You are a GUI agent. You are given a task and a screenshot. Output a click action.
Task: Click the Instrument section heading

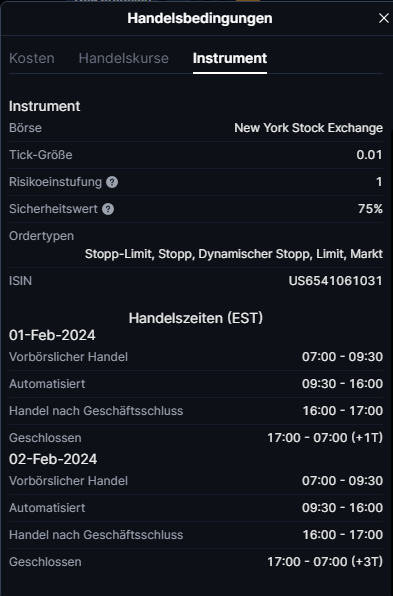pyautogui.click(x=44, y=106)
